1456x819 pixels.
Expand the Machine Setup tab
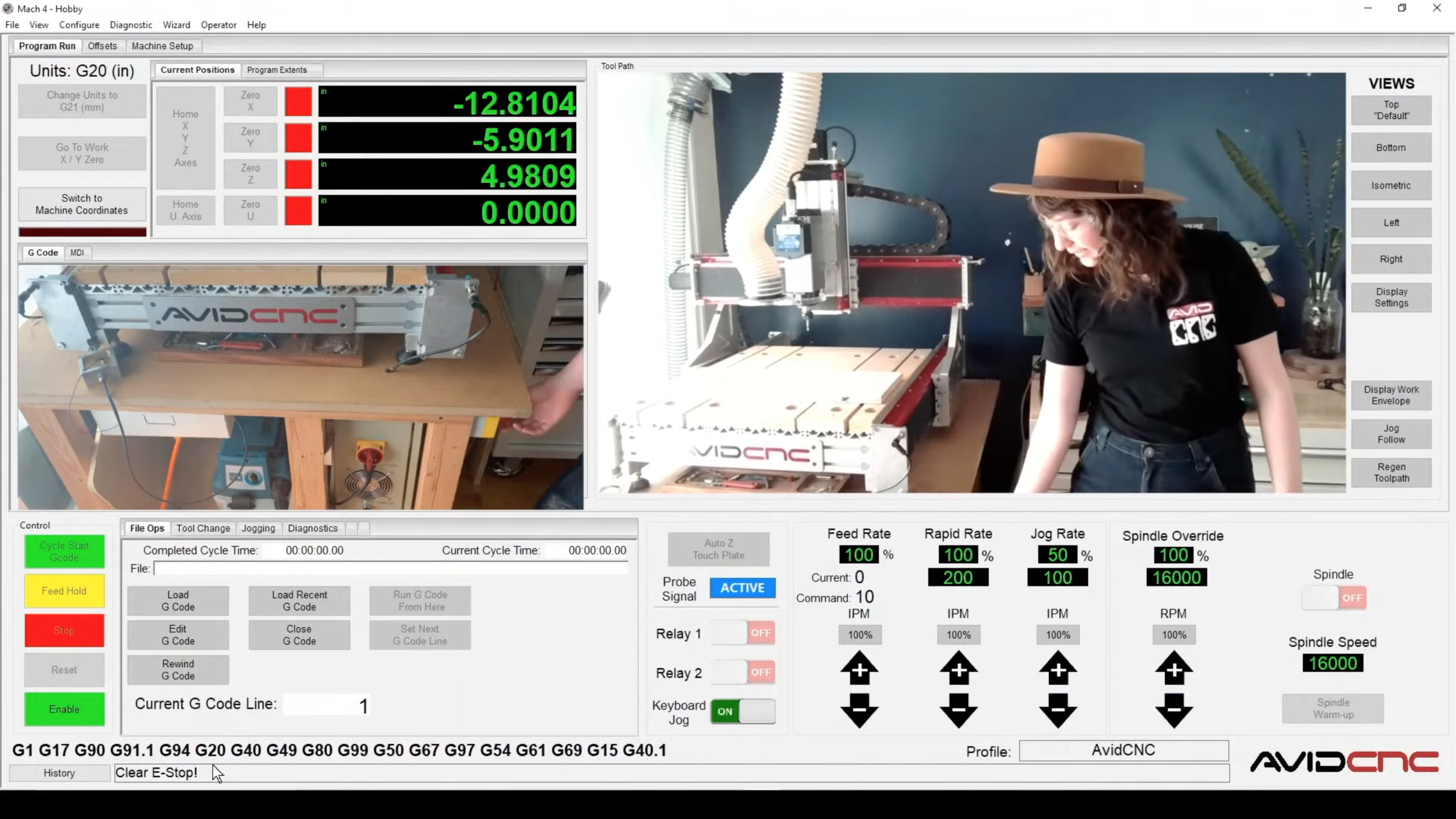tap(162, 45)
